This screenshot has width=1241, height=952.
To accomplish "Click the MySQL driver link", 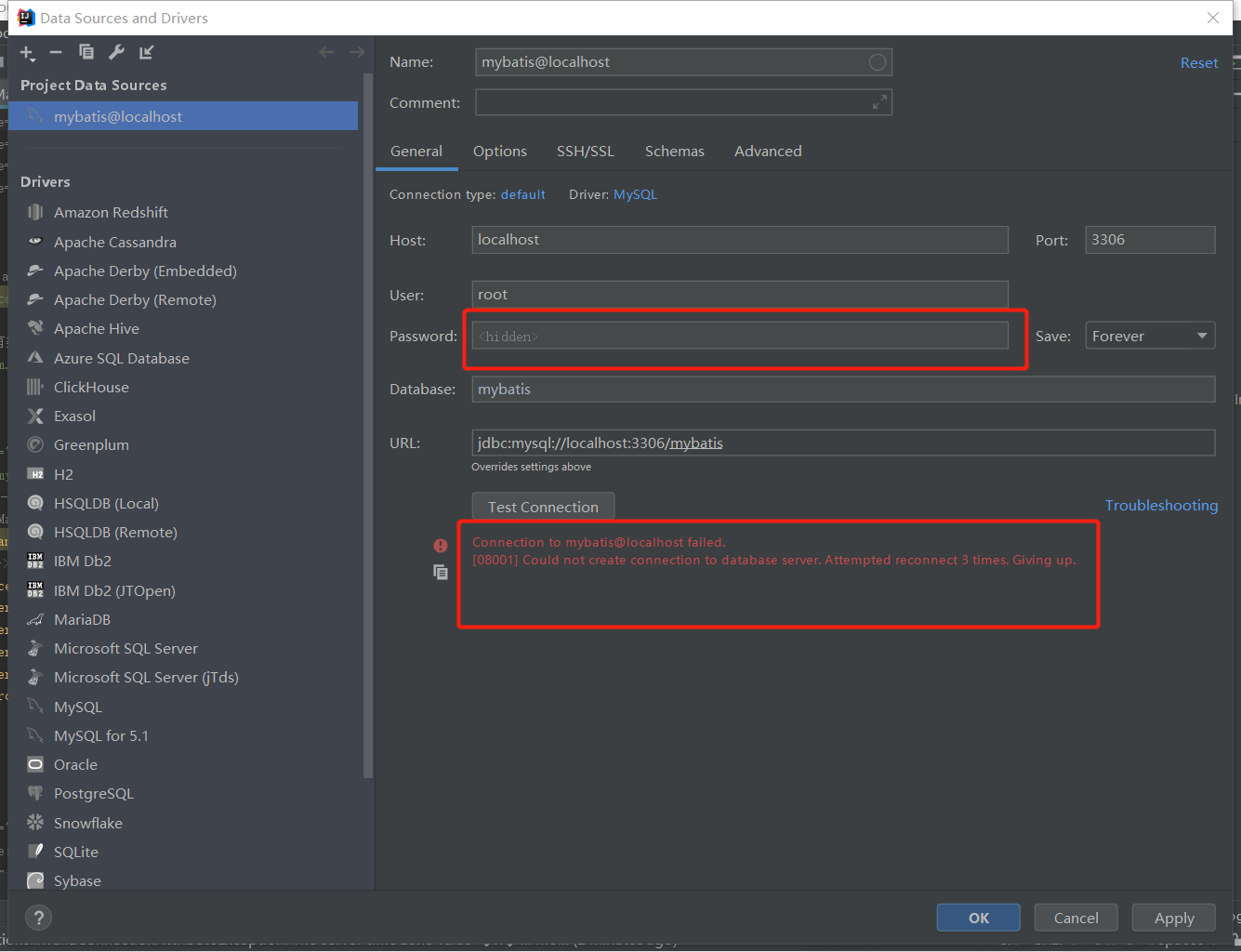I will pyautogui.click(x=635, y=194).
